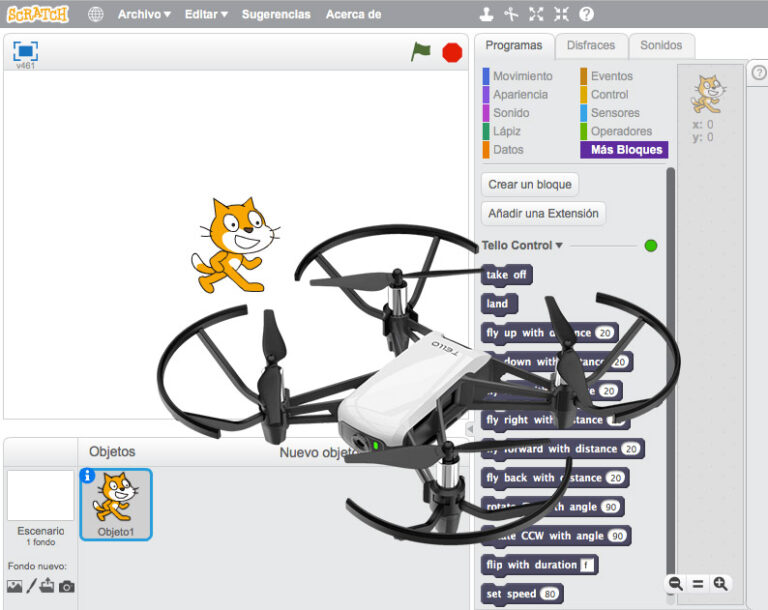Select the shrink sprite tool
768x610 pixels.
click(x=561, y=14)
